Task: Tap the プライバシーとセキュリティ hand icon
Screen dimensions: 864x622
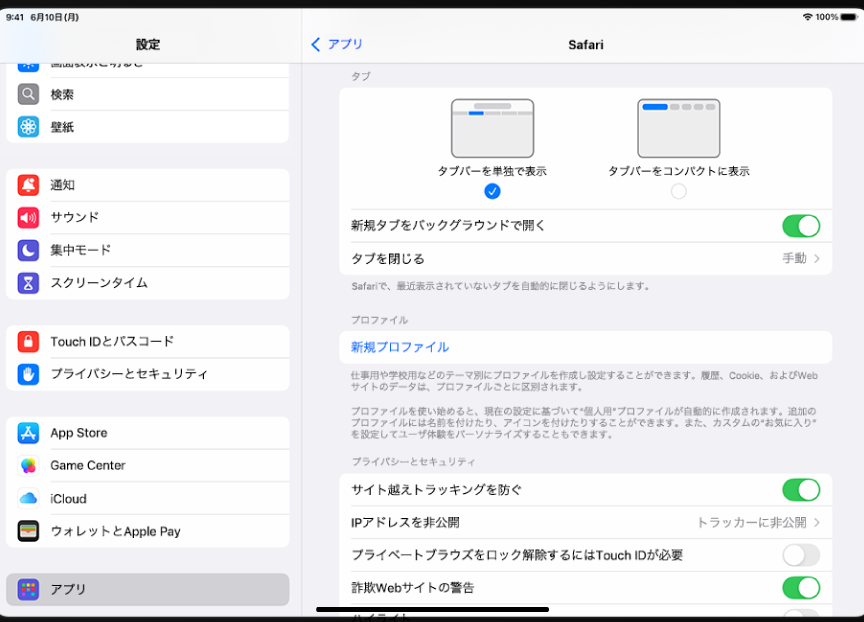Action: (x=28, y=374)
